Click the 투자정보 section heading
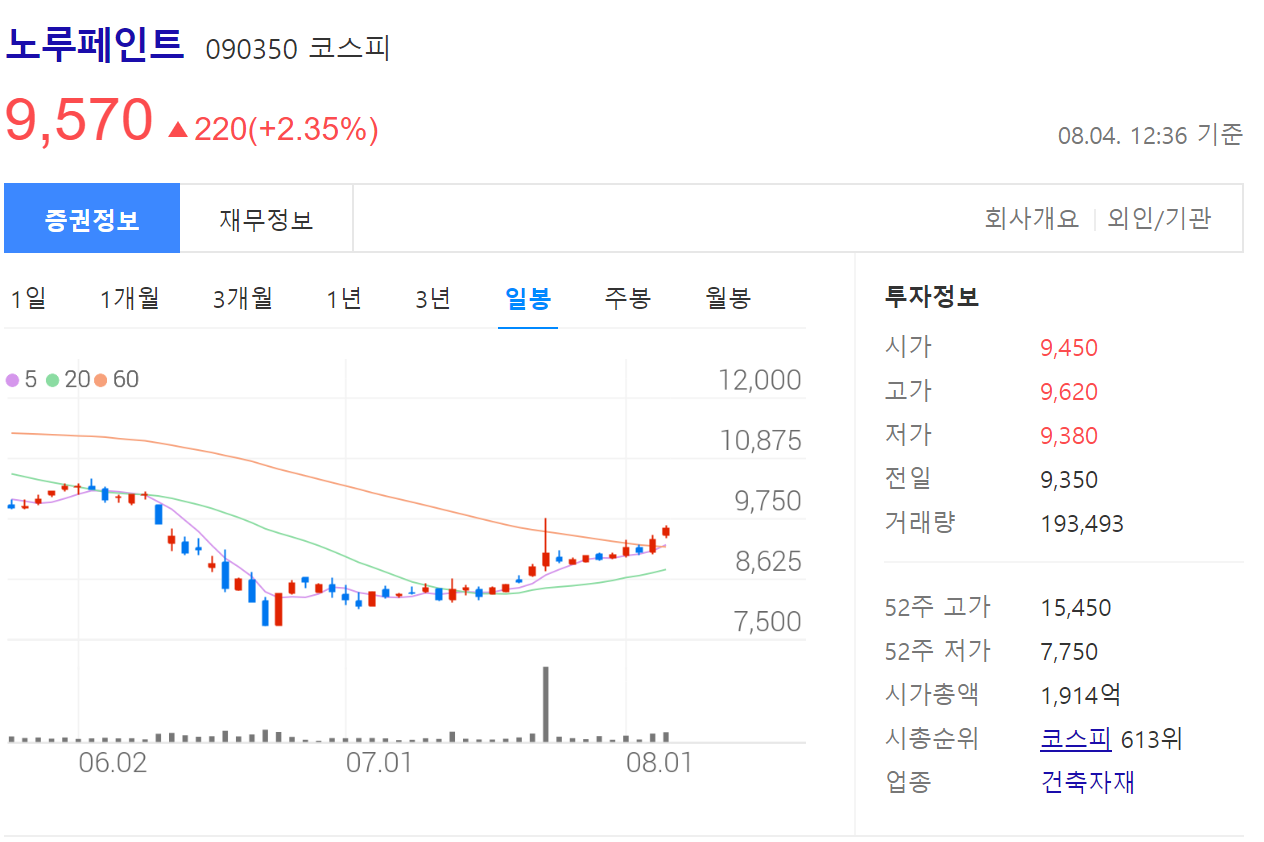1264x842 pixels. 932,297
